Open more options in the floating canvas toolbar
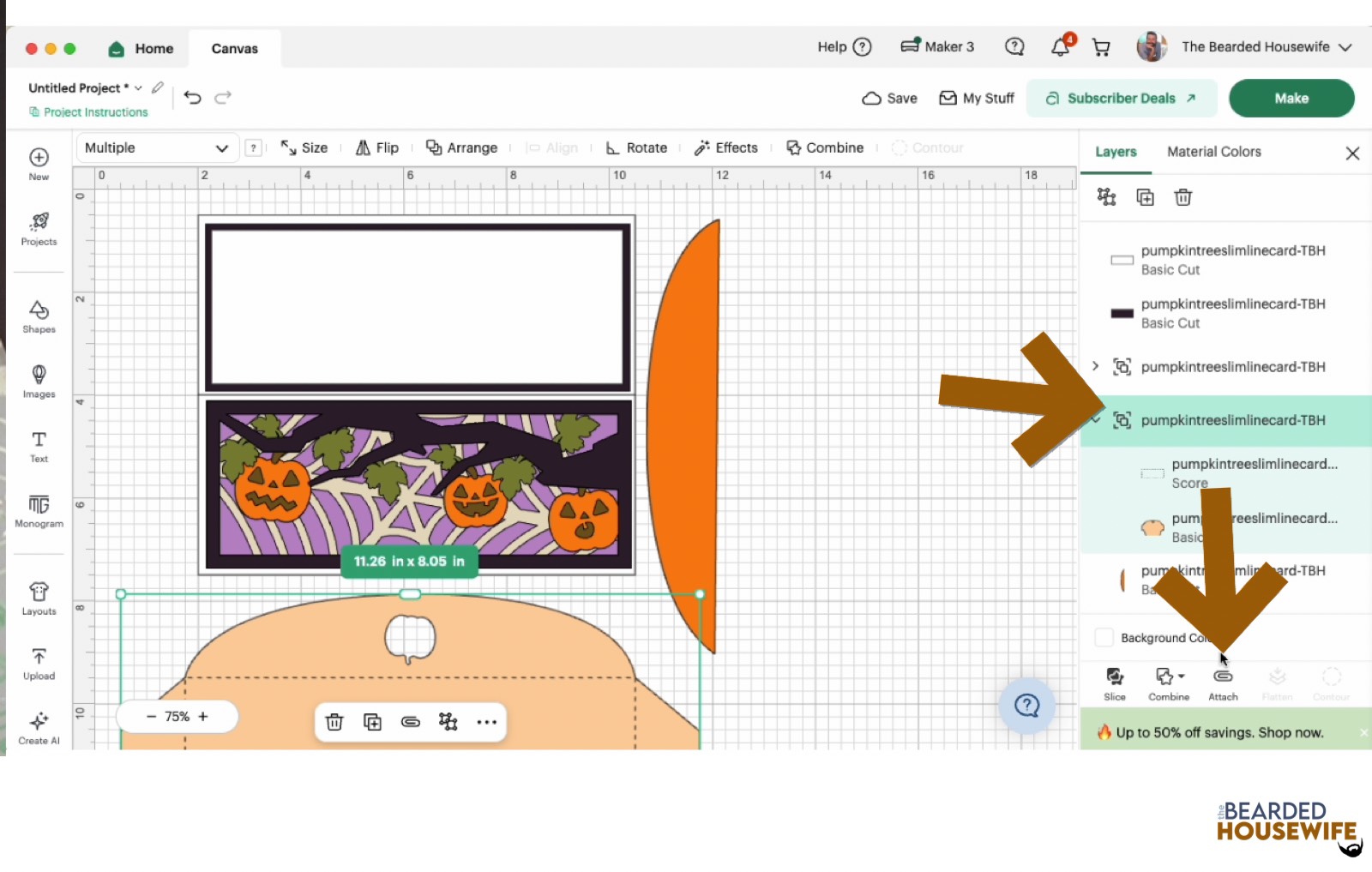 pos(487,722)
